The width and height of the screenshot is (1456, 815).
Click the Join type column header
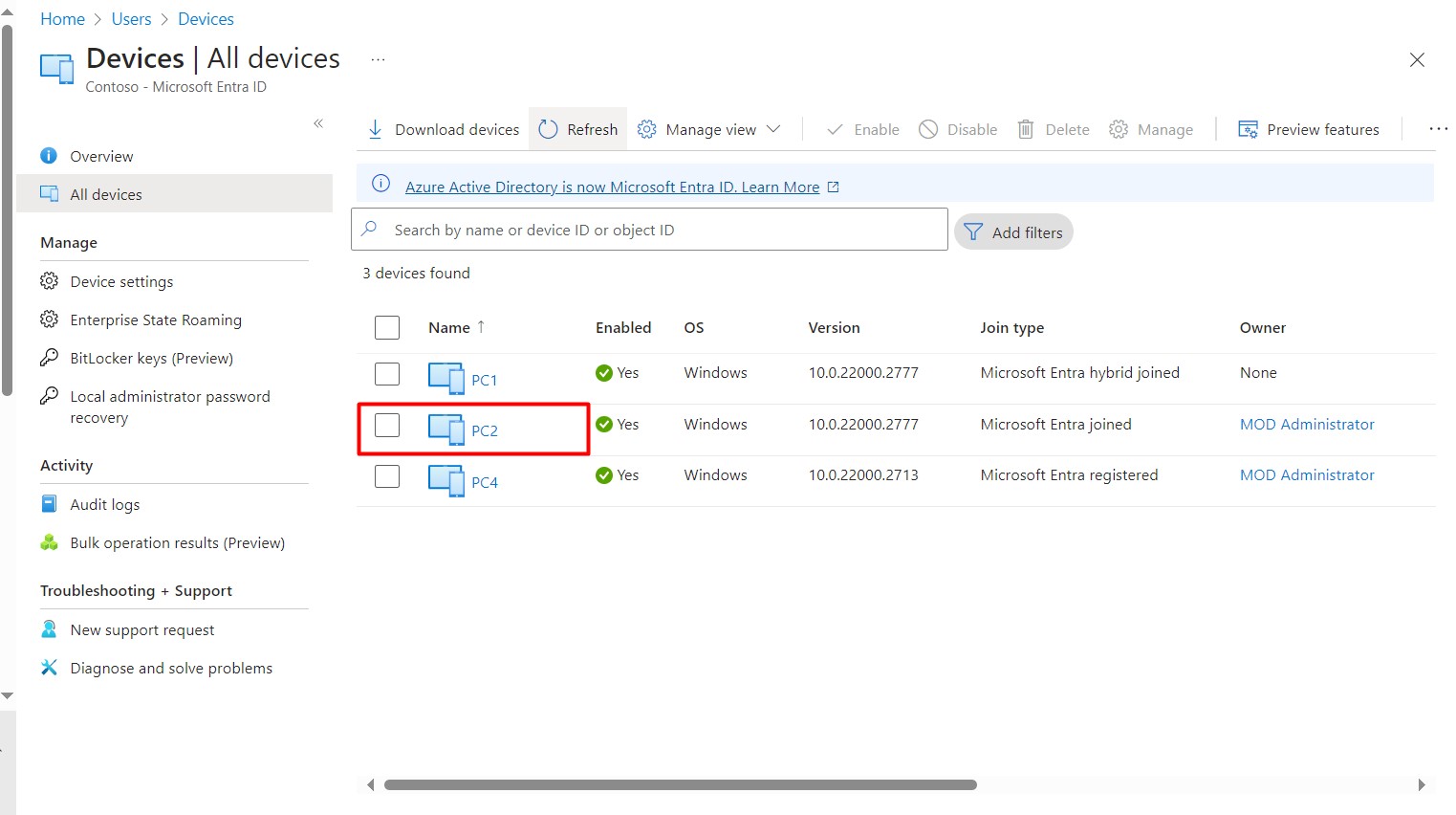point(1011,327)
